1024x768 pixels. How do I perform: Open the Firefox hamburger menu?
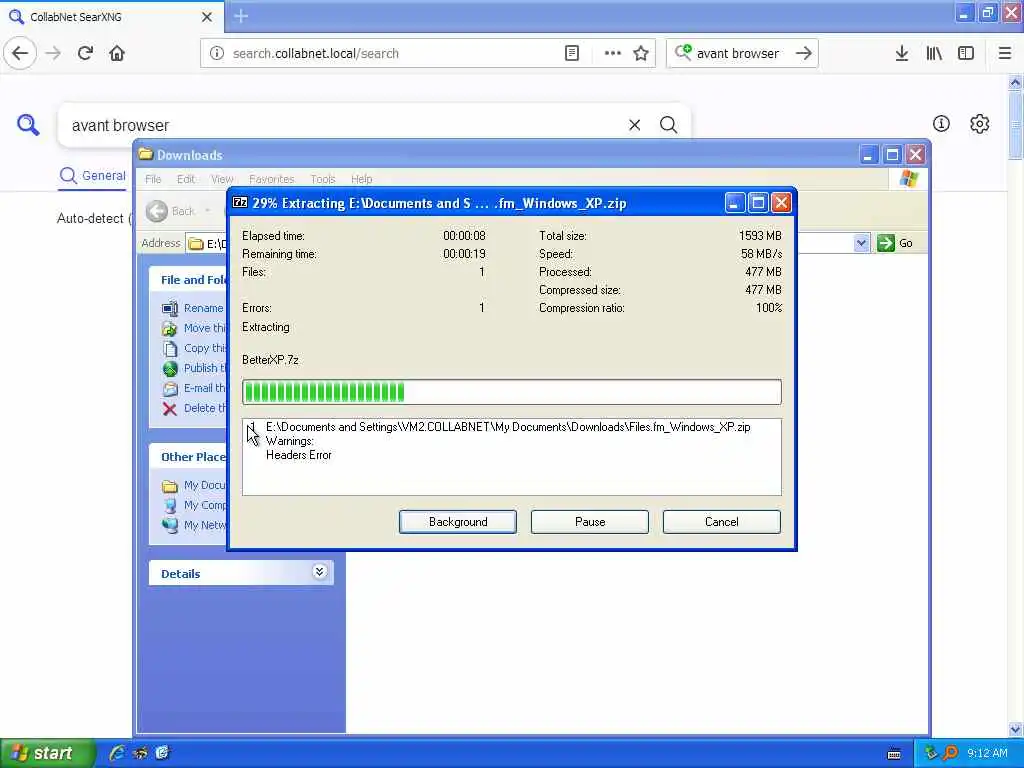1004,54
